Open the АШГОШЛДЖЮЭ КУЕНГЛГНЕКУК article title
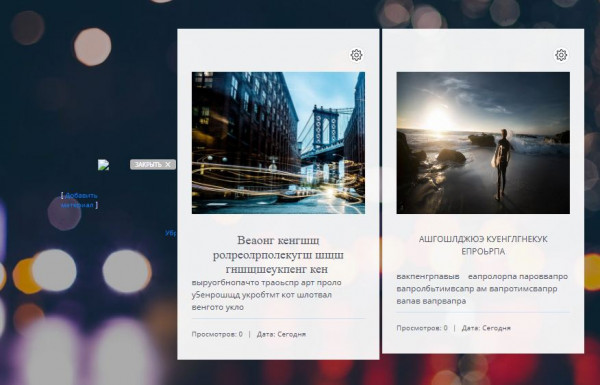This screenshot has width=600, height=385. click(x=483, y=245)
